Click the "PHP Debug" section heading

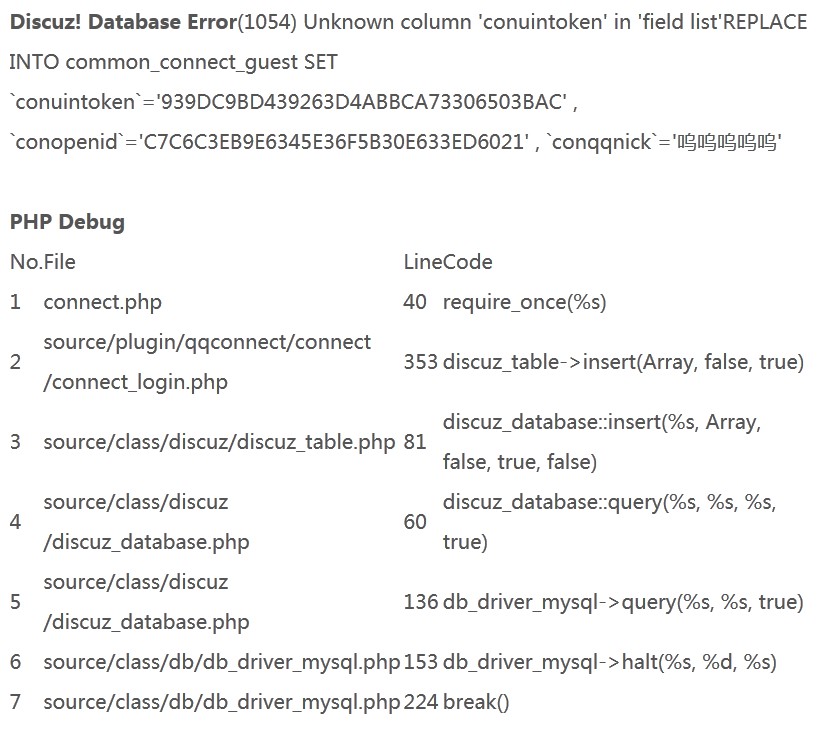[x=67, y=222]
